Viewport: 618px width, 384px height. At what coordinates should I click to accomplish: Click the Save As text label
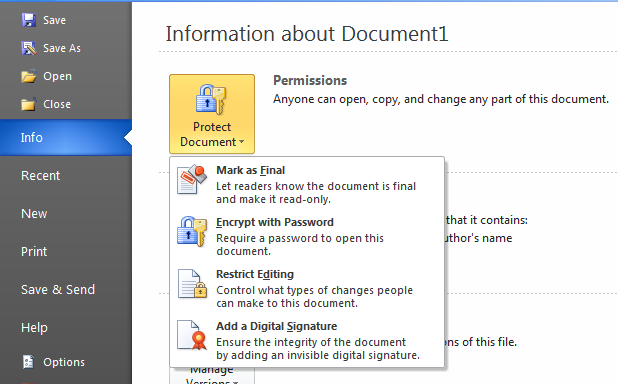[62, 48]
